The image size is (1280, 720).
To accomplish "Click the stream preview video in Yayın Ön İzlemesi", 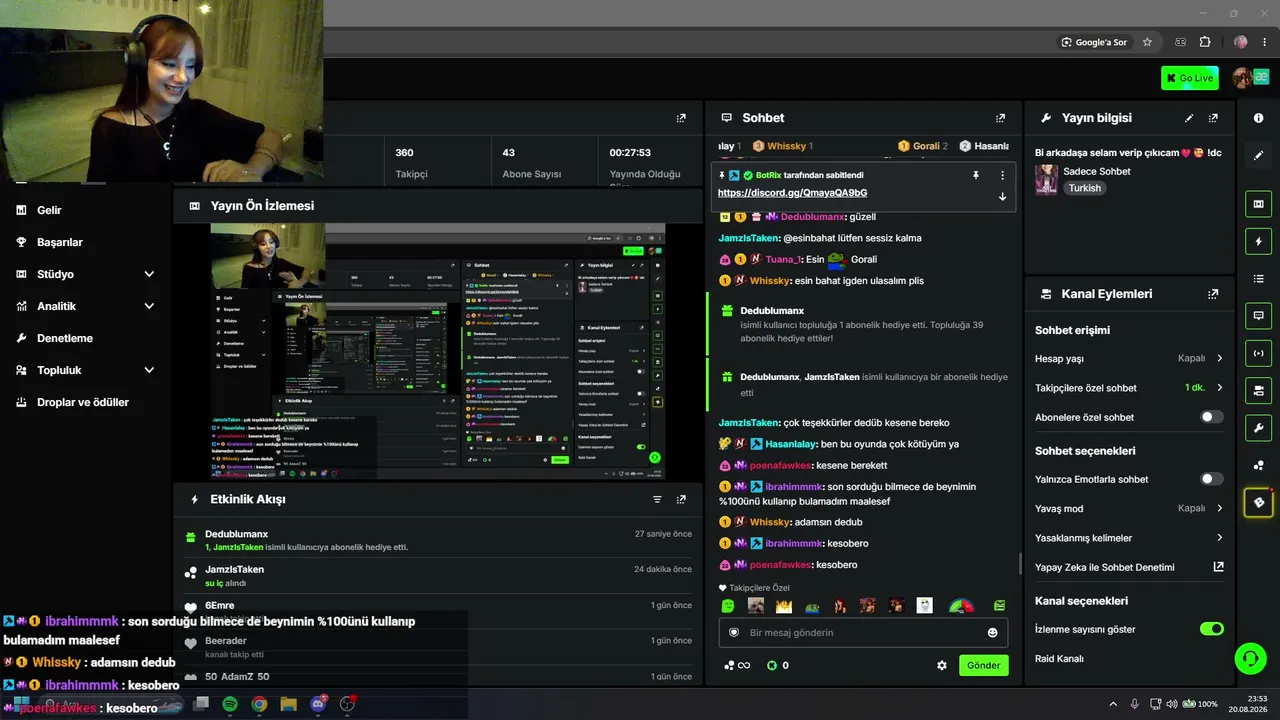I will click(x=438, y=351).
